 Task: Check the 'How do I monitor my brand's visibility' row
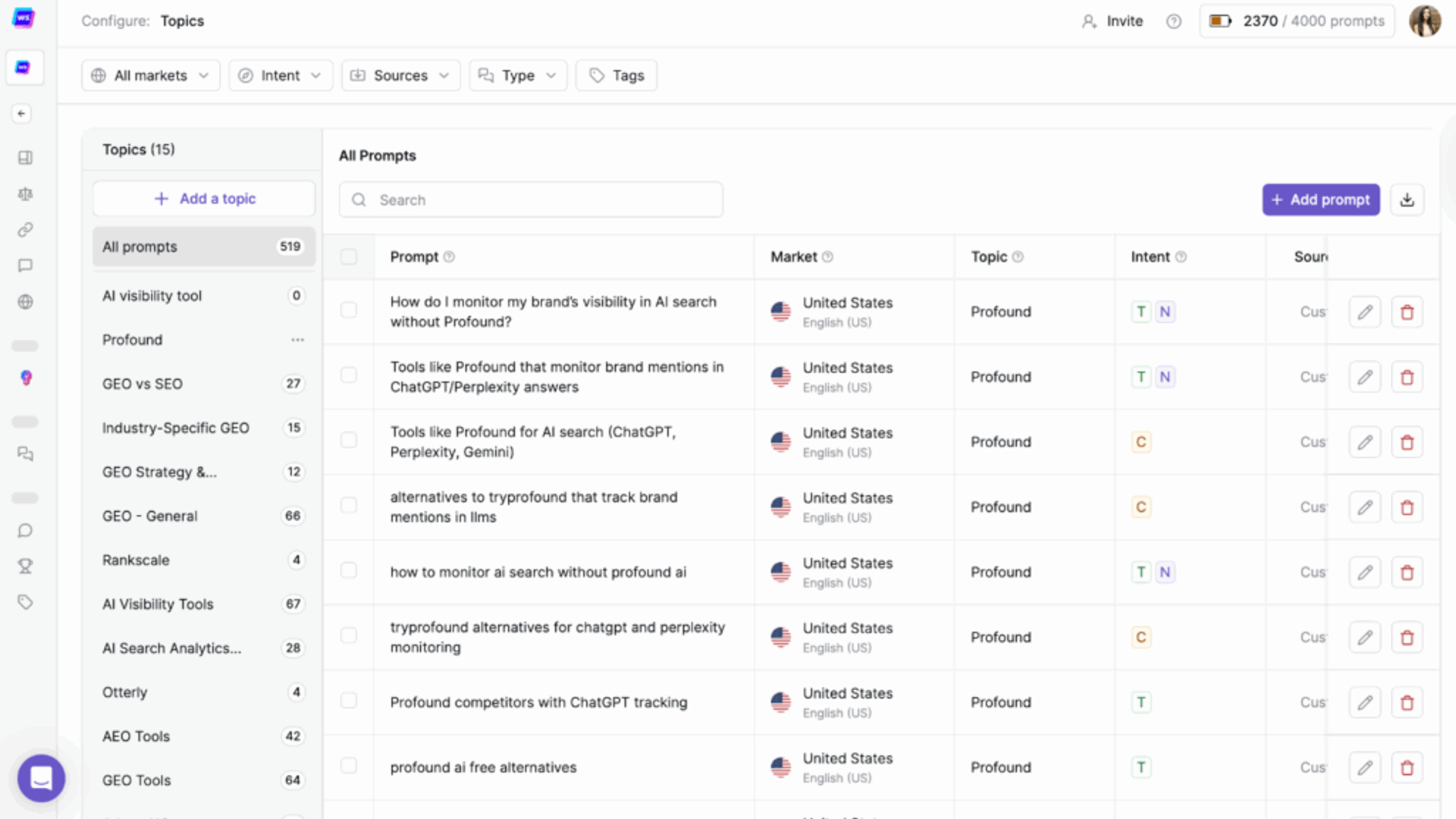(349, 310)
